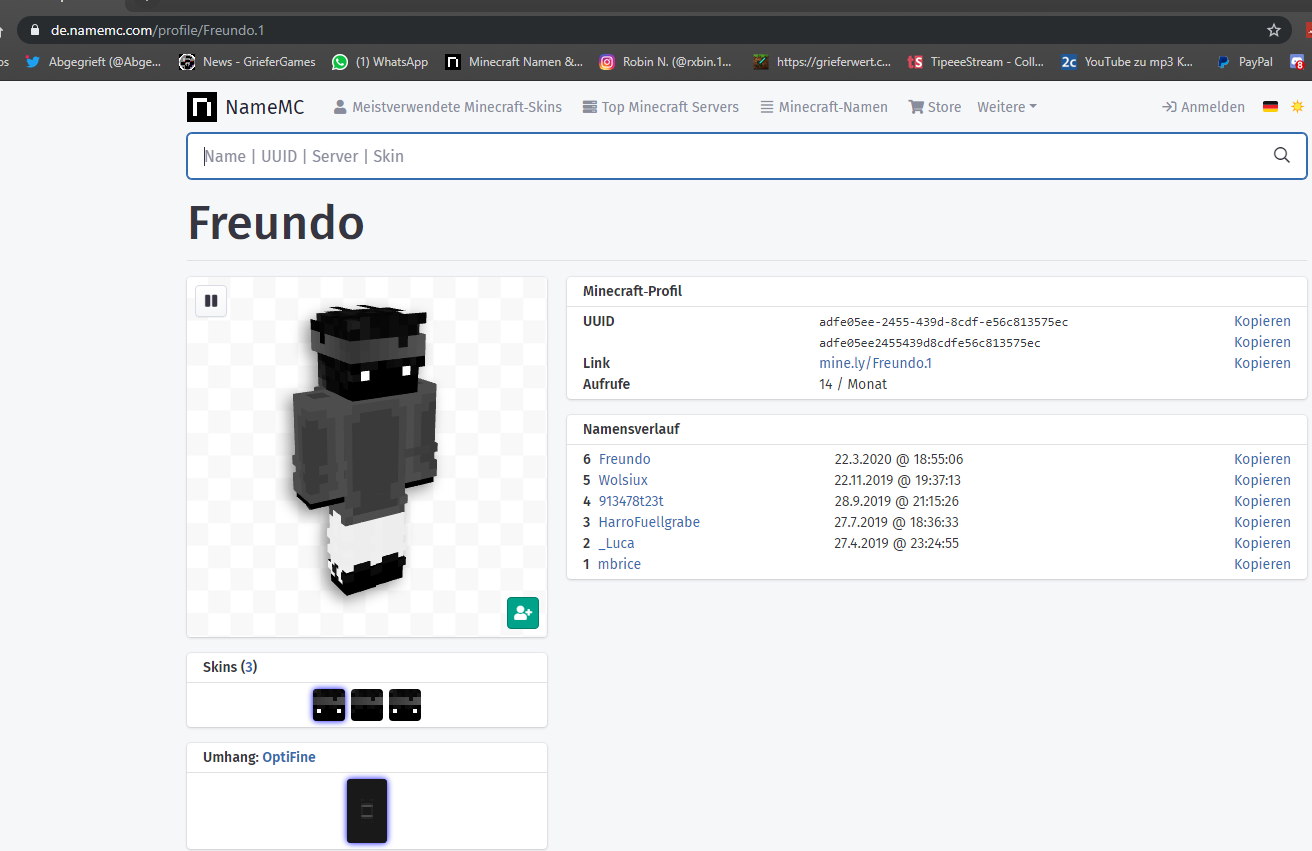Focus the Name UUID Server Skin search field
1312x851 pixels.
tap(730, 156)
